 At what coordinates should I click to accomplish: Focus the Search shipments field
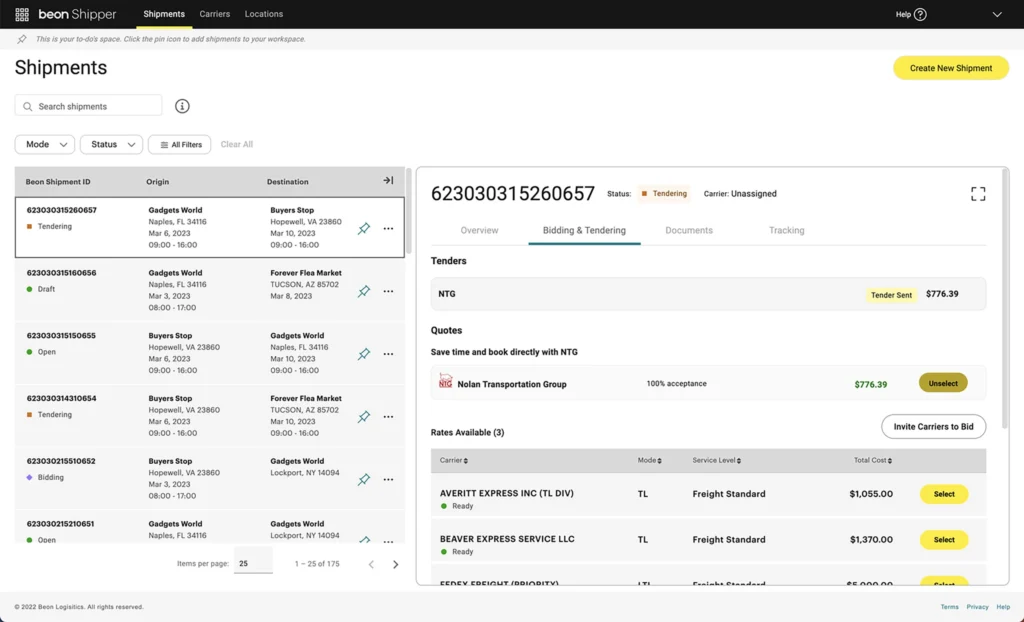point(88,106)
